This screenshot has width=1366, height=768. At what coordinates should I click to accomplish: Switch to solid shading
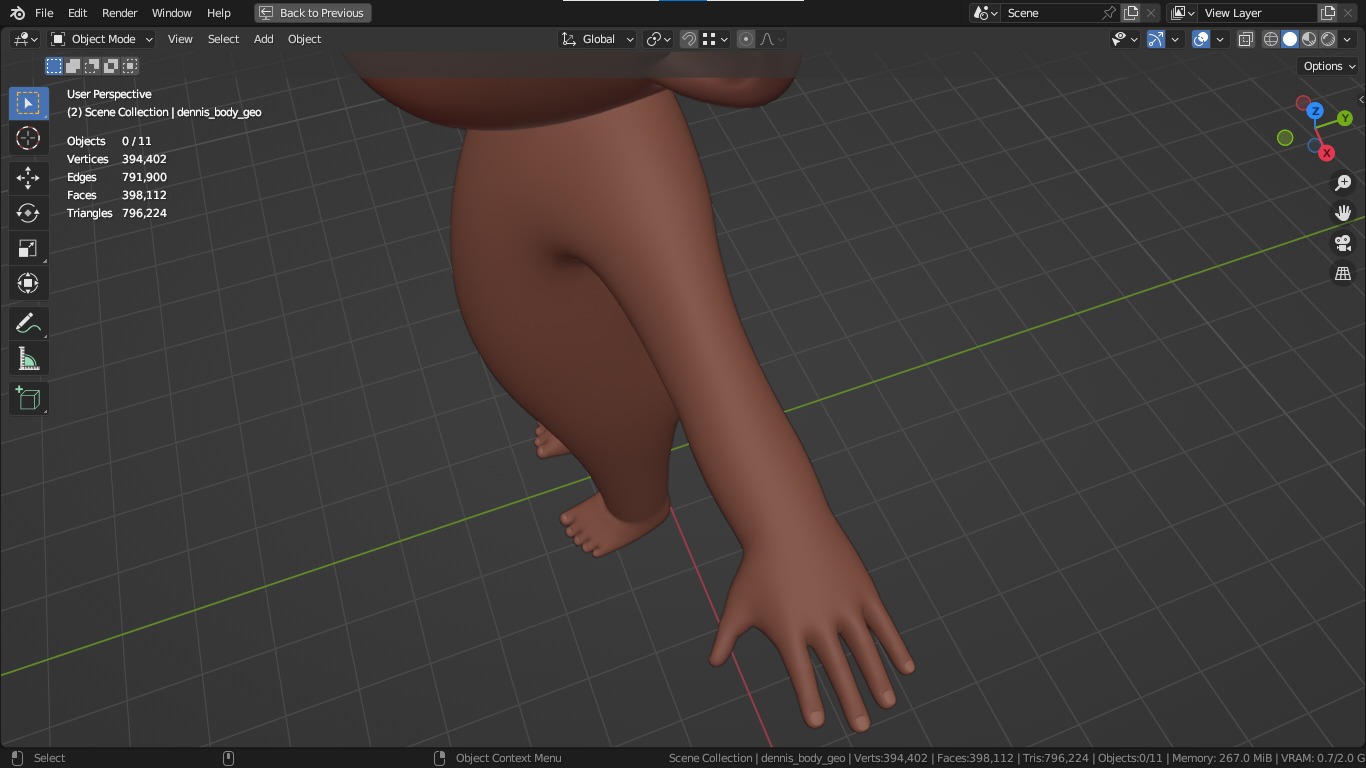click(x=1290, y=39)
